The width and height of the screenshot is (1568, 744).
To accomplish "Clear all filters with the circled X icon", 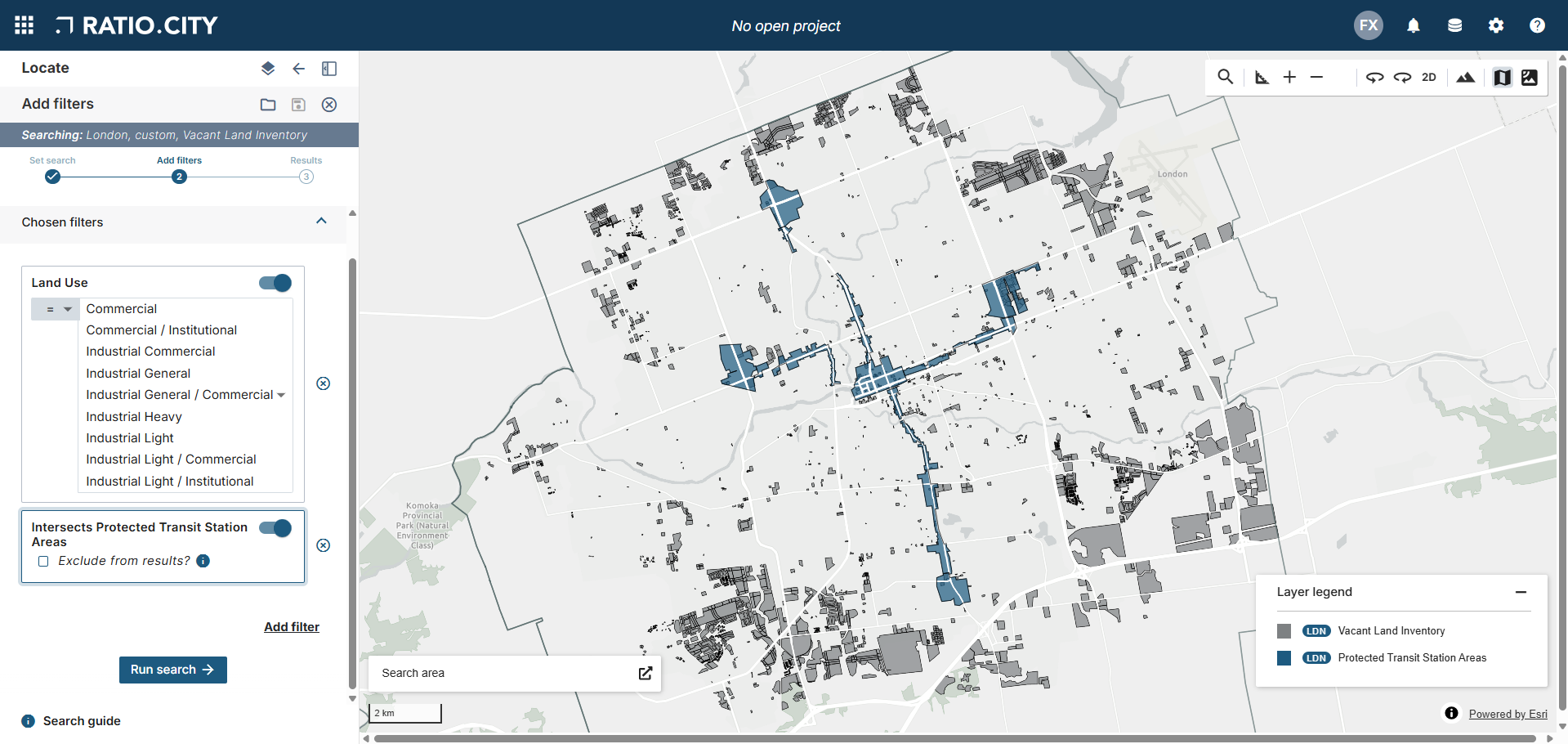I will 329,105.
